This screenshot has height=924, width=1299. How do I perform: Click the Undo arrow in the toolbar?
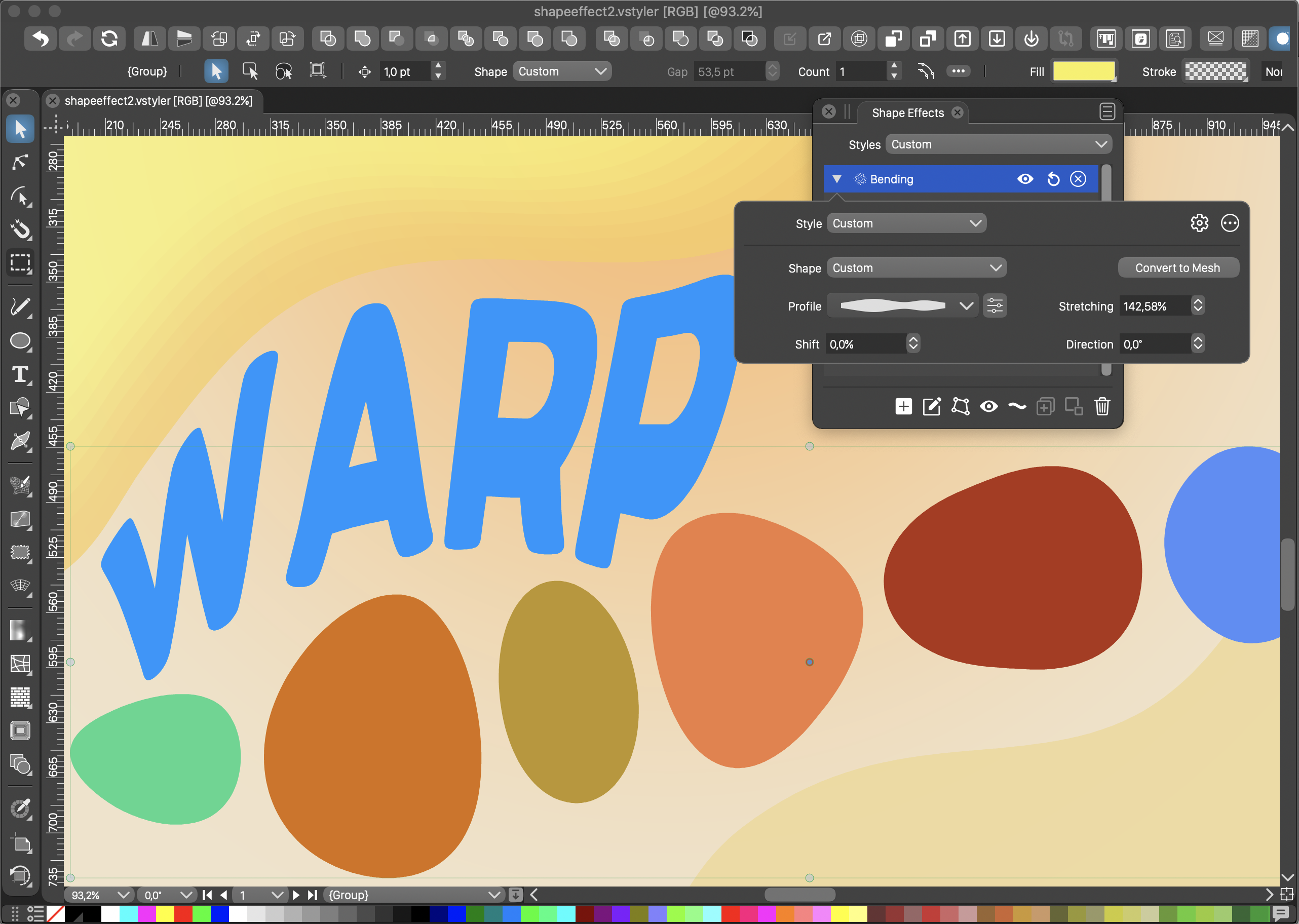point(41,38)
